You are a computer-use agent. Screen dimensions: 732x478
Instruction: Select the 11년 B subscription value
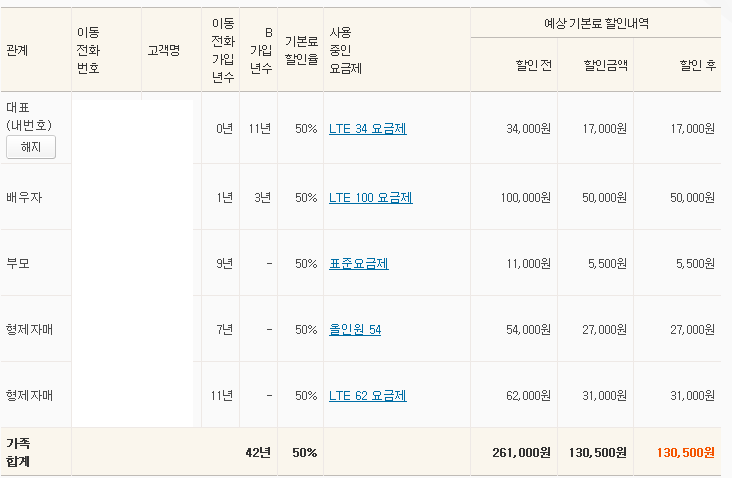coord(260,128)
